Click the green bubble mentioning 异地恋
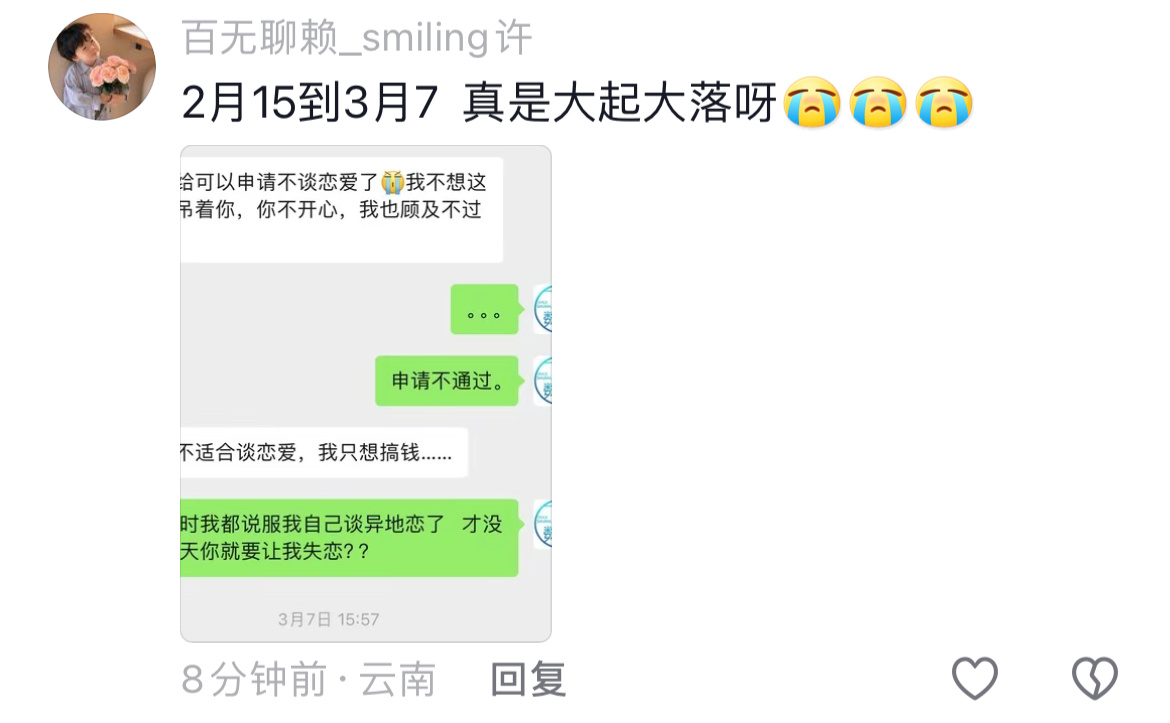The height and width of the screenshot is (723, 1170). [349, 537]
